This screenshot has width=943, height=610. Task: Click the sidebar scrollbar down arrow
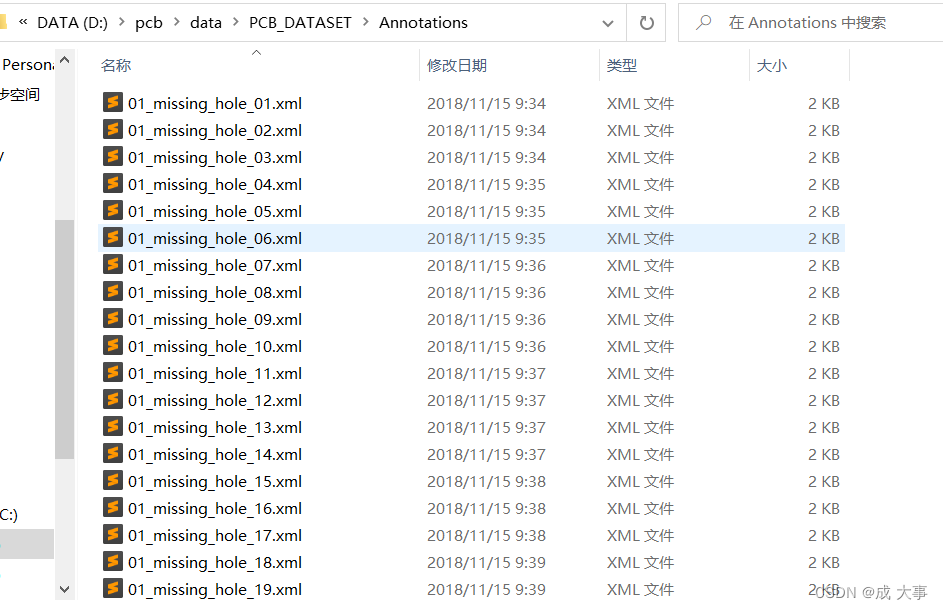65,589
